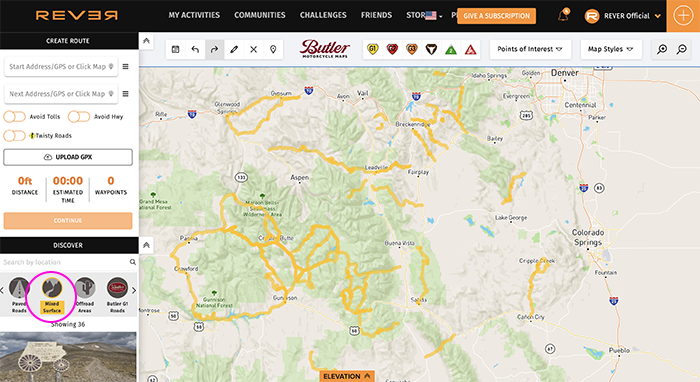The image size is (700, 382).
Task: Select the pencil draw tool
Action: pos(234,50)
